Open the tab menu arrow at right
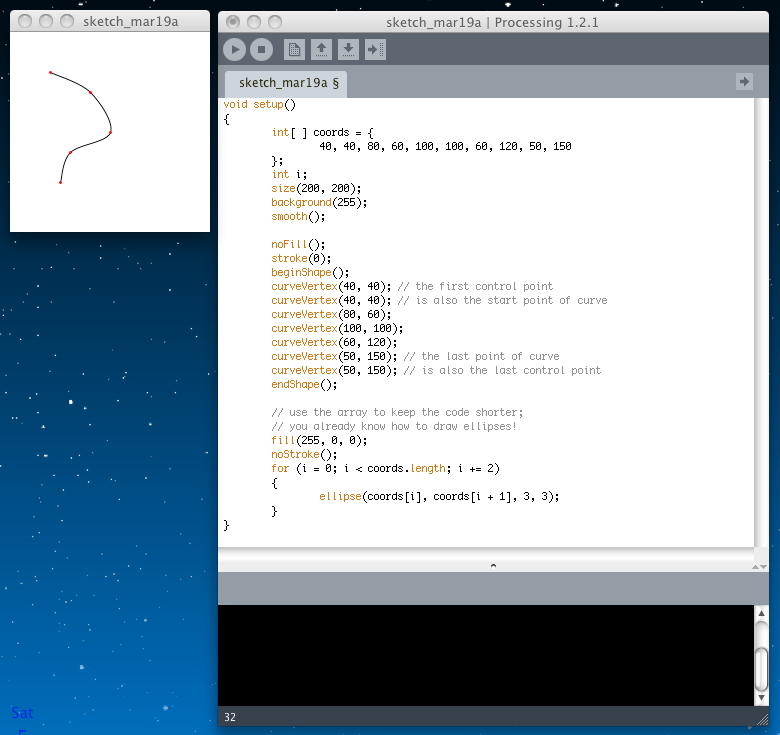Viewport: 780px width, 735px height. click(x=744, y=82)
